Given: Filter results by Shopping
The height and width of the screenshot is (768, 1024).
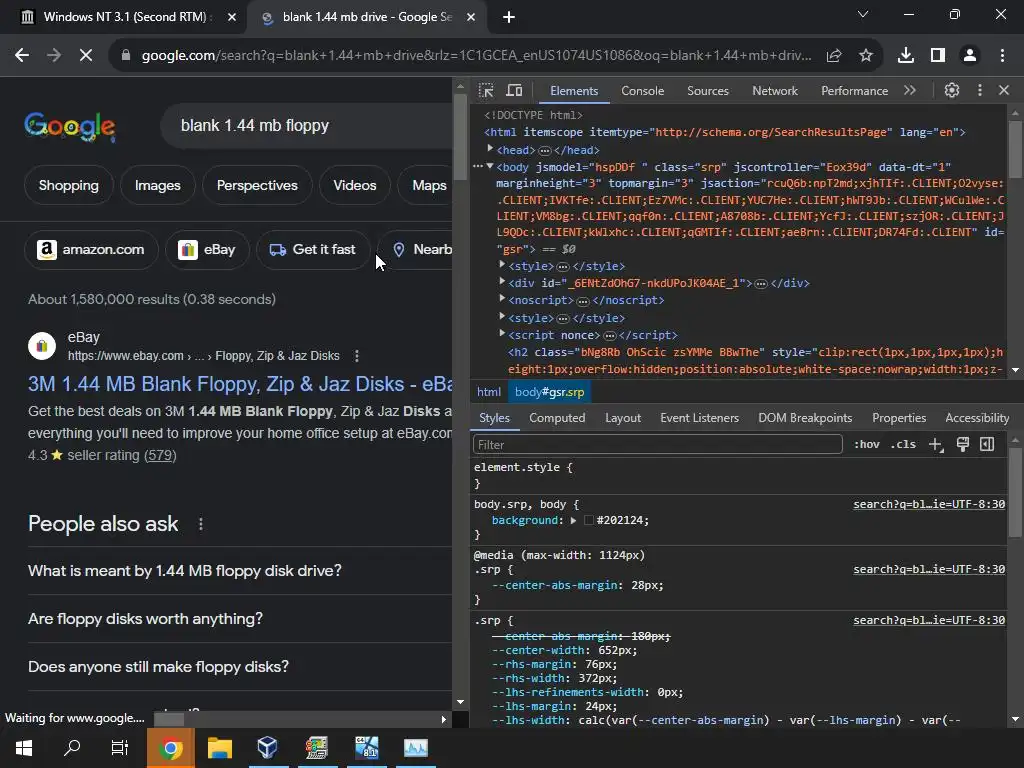Looking at the screenshot, I should [x=69, y=185].
